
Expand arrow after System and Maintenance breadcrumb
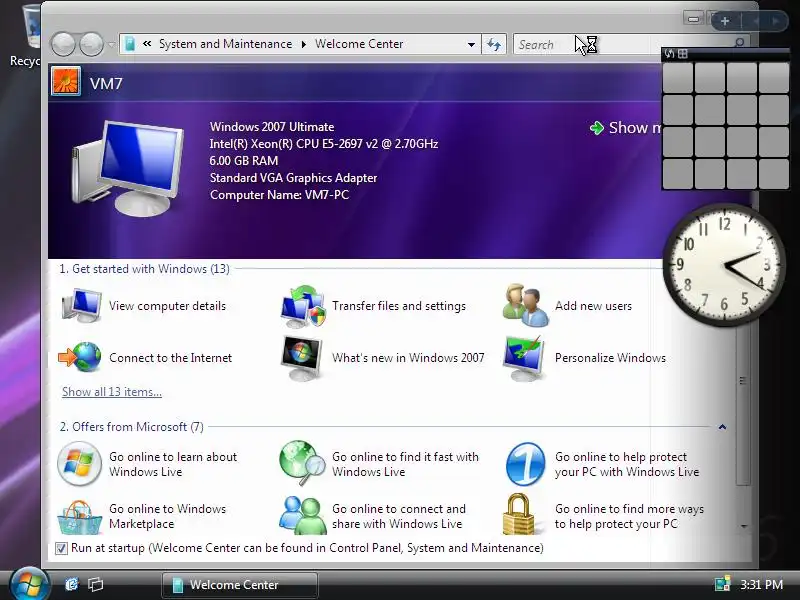click(x=304, y=44)
